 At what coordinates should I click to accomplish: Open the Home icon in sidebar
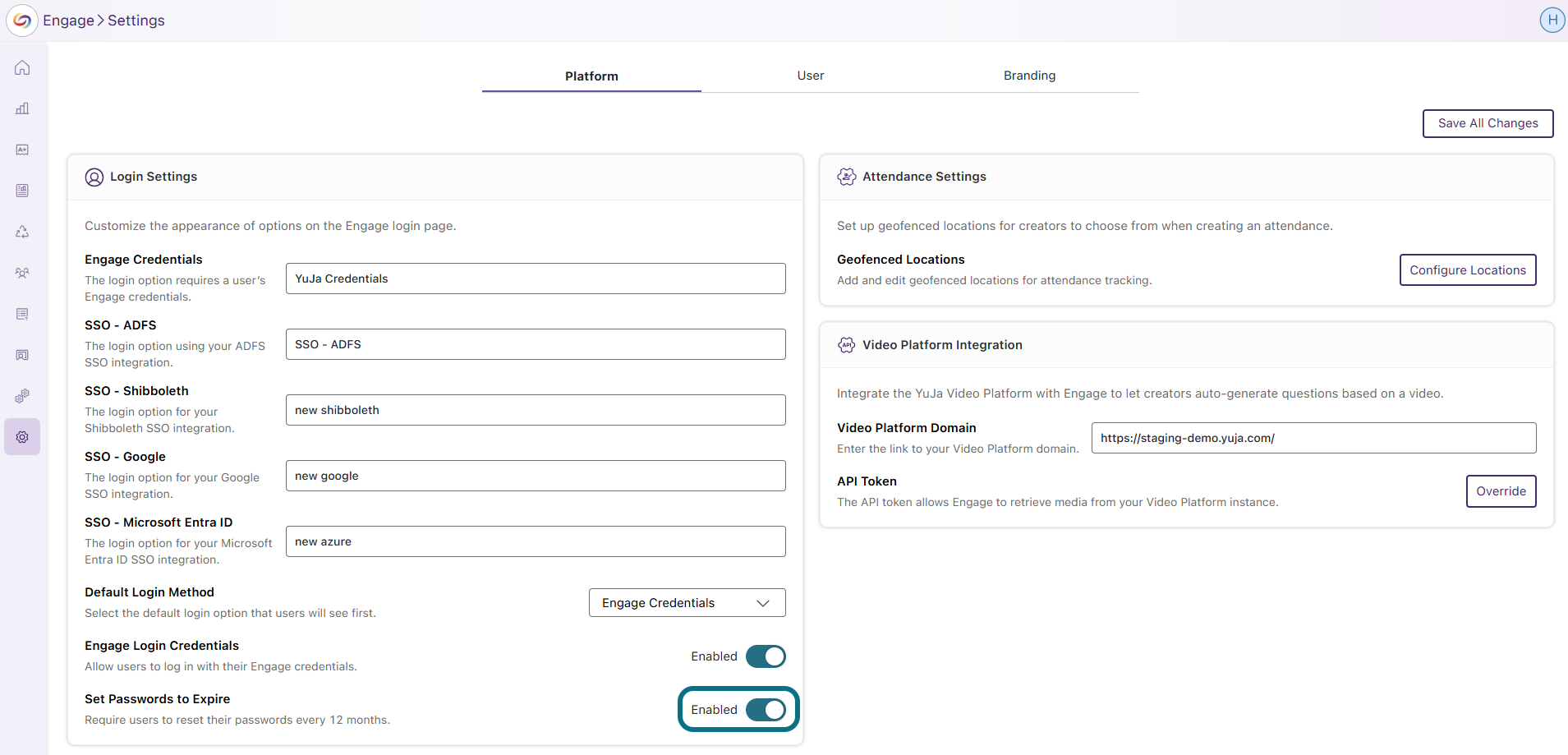click(x=22, y=67)
